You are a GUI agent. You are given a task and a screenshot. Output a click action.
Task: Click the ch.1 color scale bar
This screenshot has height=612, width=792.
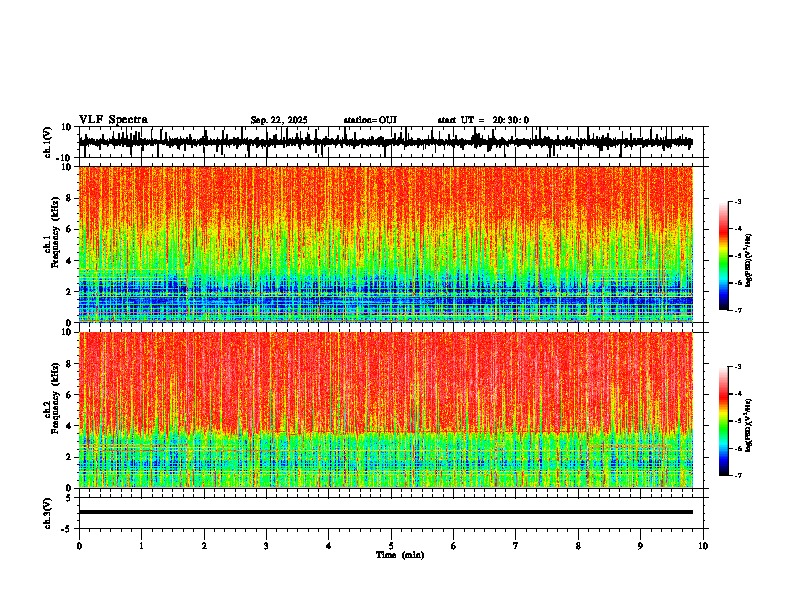coord(724,256)
